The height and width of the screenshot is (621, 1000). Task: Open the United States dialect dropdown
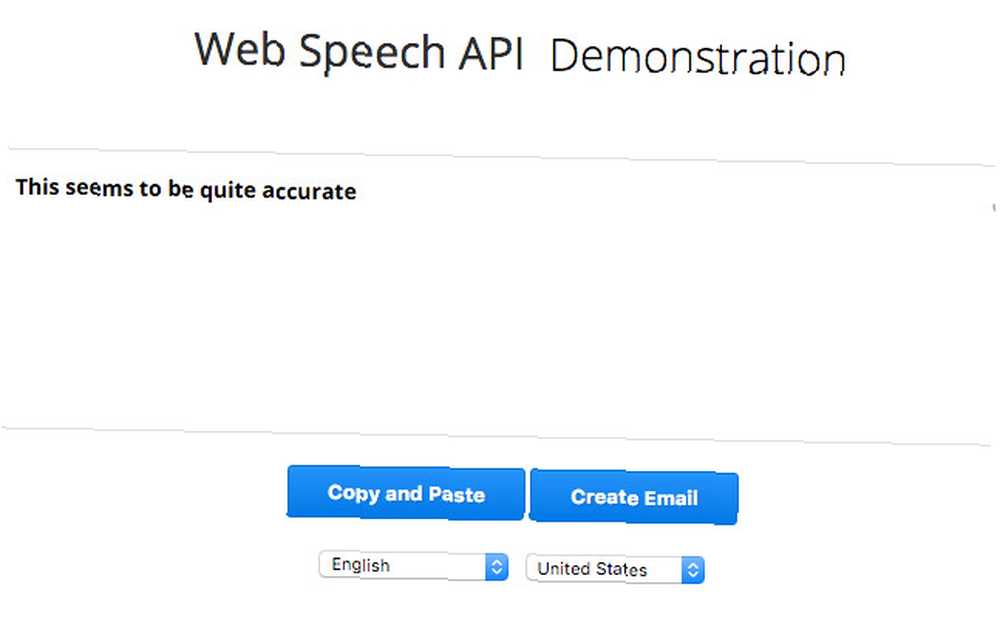tap(615, 569)
